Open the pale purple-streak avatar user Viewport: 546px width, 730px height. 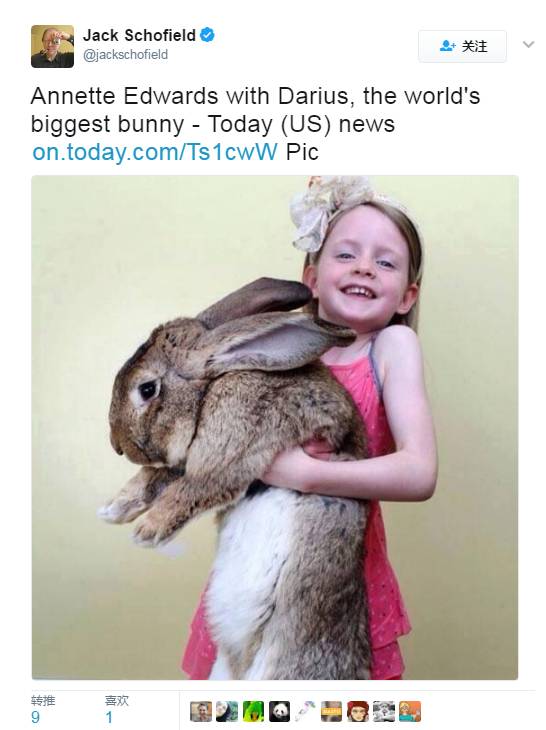point(305,711)
